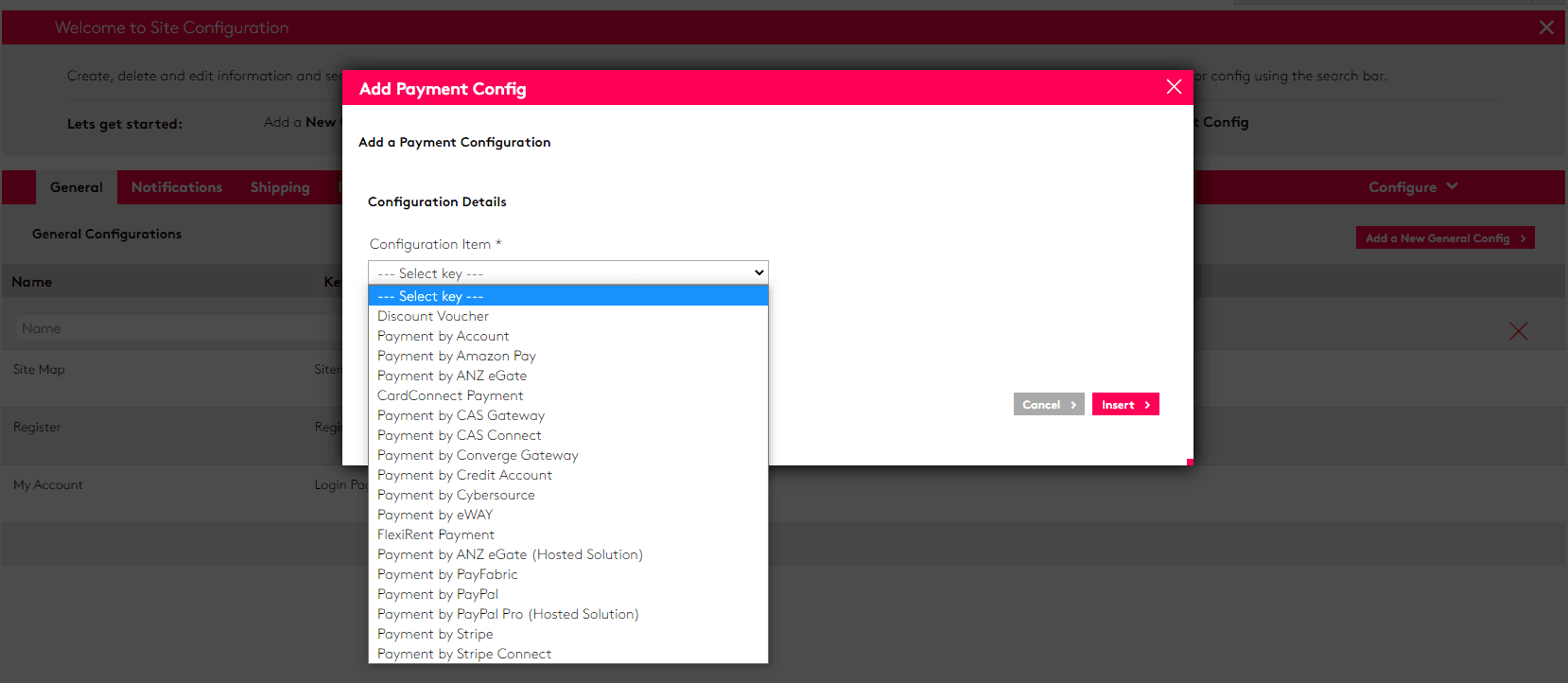Pick Payment by PayFabric
The height and width of the screenshot is (683, 1568).
567,574
